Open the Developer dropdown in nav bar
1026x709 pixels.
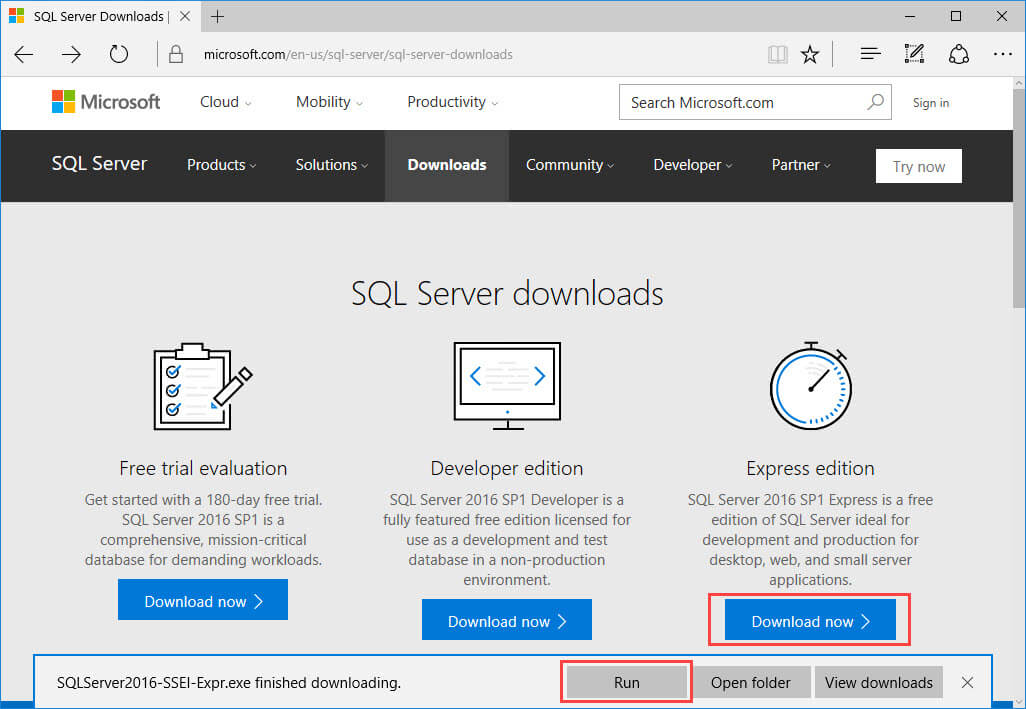coord(692,165)
